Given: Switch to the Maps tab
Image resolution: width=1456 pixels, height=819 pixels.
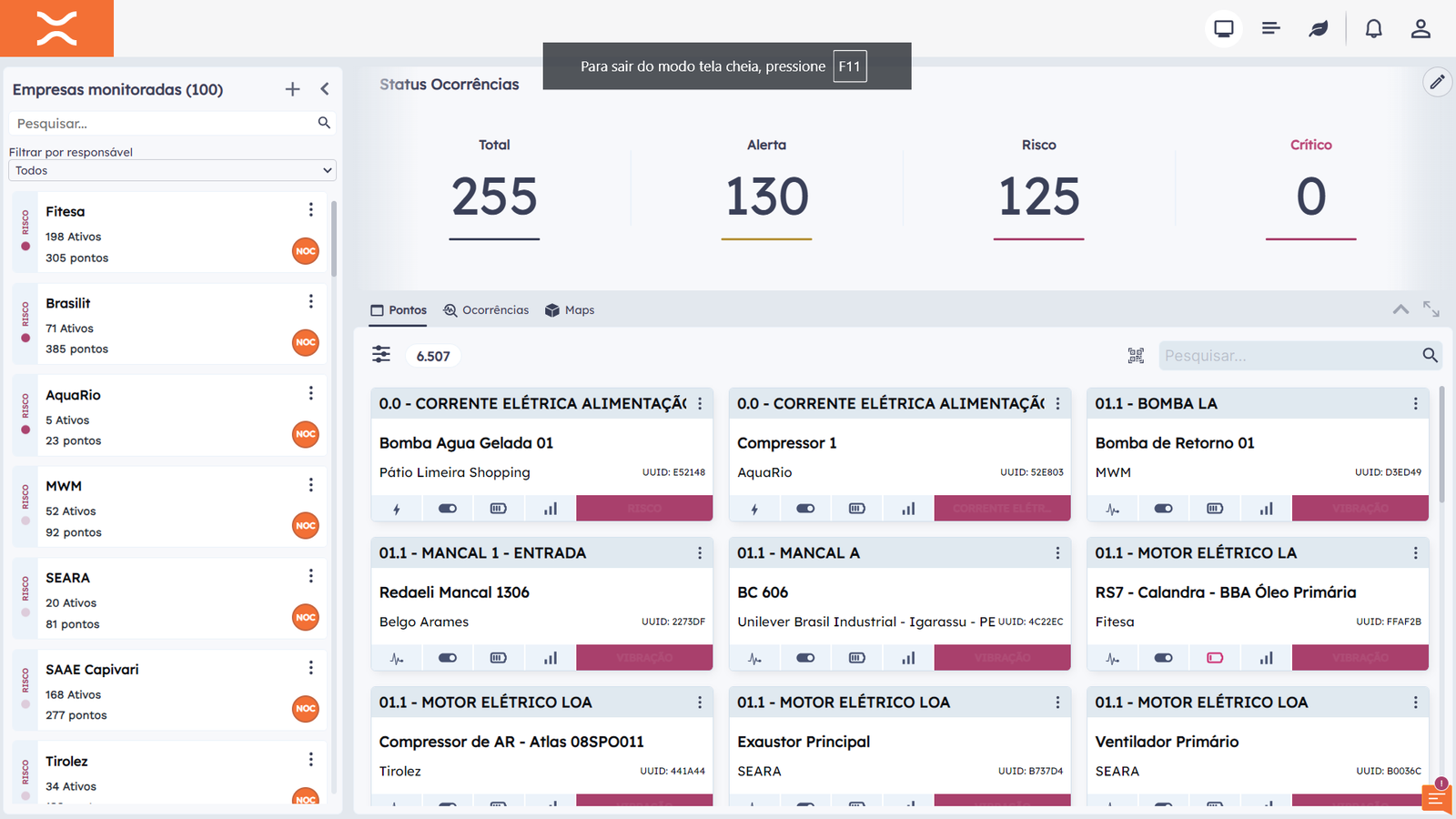Looking at the screenshot, I should pos(570,310).
